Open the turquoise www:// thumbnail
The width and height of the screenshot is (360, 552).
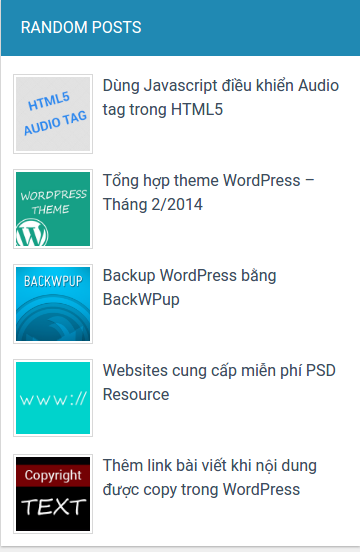(53, 398)
